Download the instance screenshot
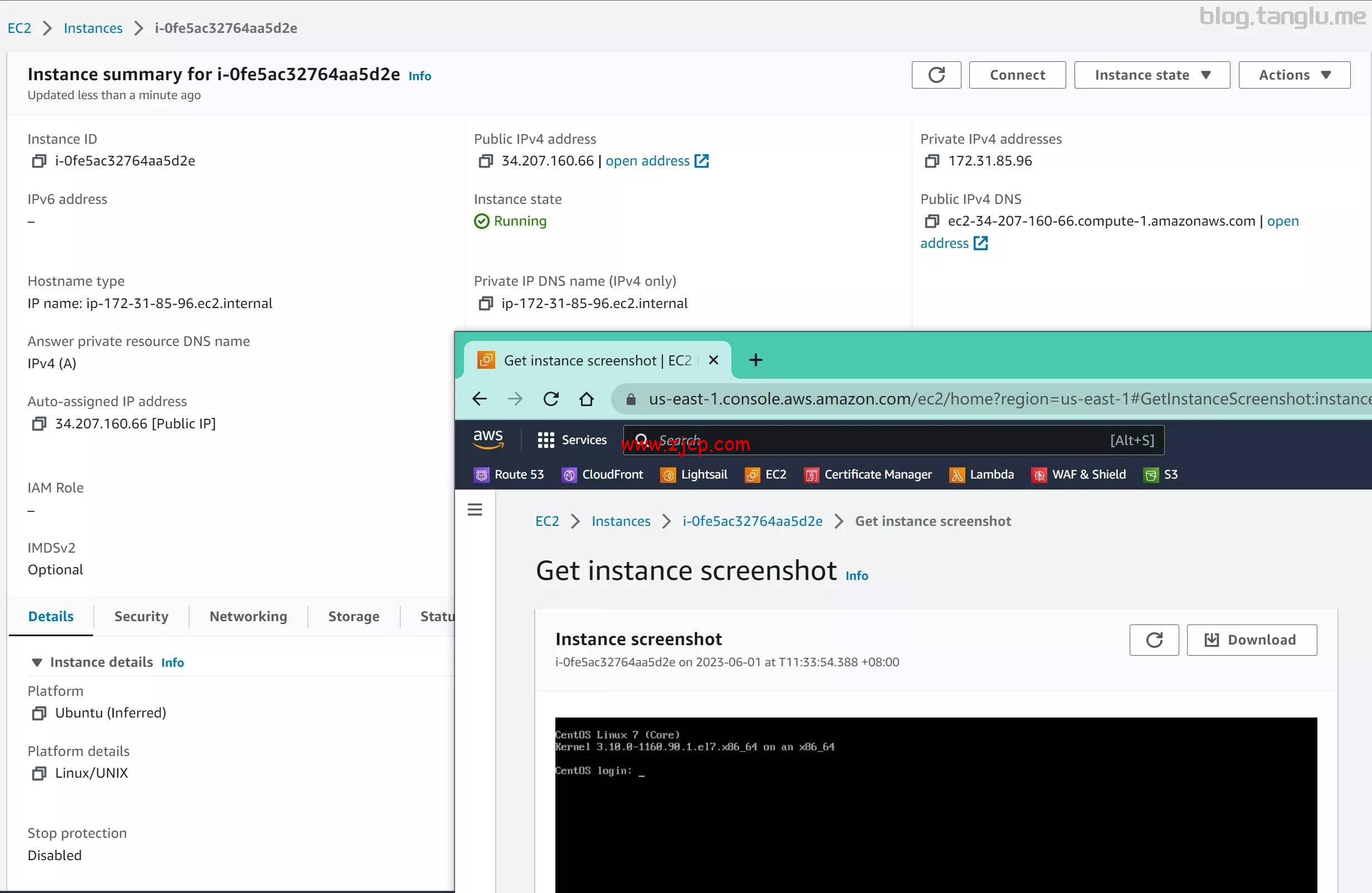The height and width of the screenshot is (893, 1372). click(1251, 640)
